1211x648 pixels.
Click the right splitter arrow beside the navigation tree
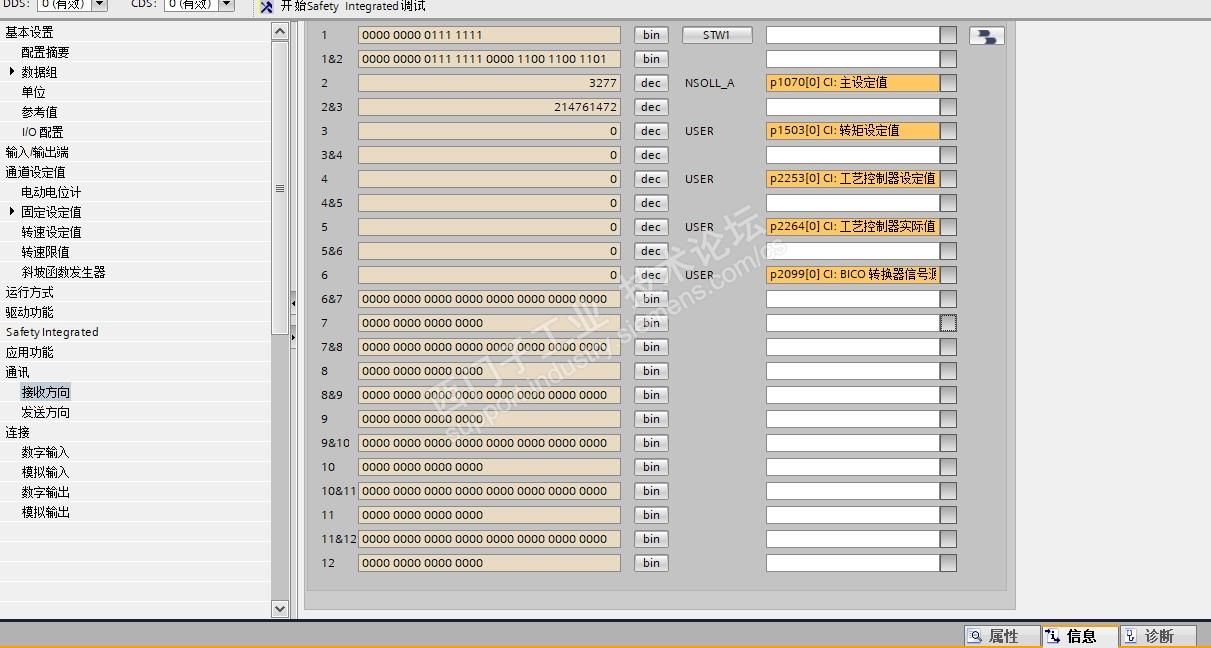pyautogui.click(x=293, y=338)
